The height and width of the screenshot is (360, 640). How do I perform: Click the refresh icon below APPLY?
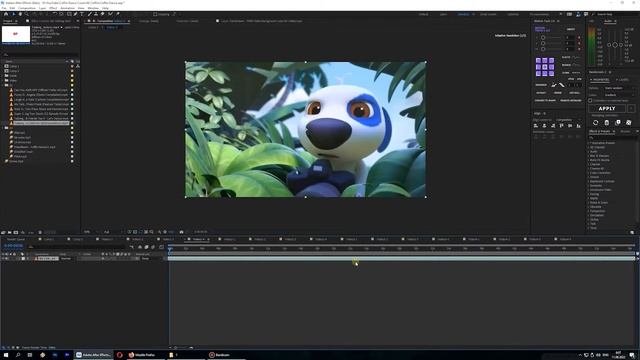pos(596,122)
